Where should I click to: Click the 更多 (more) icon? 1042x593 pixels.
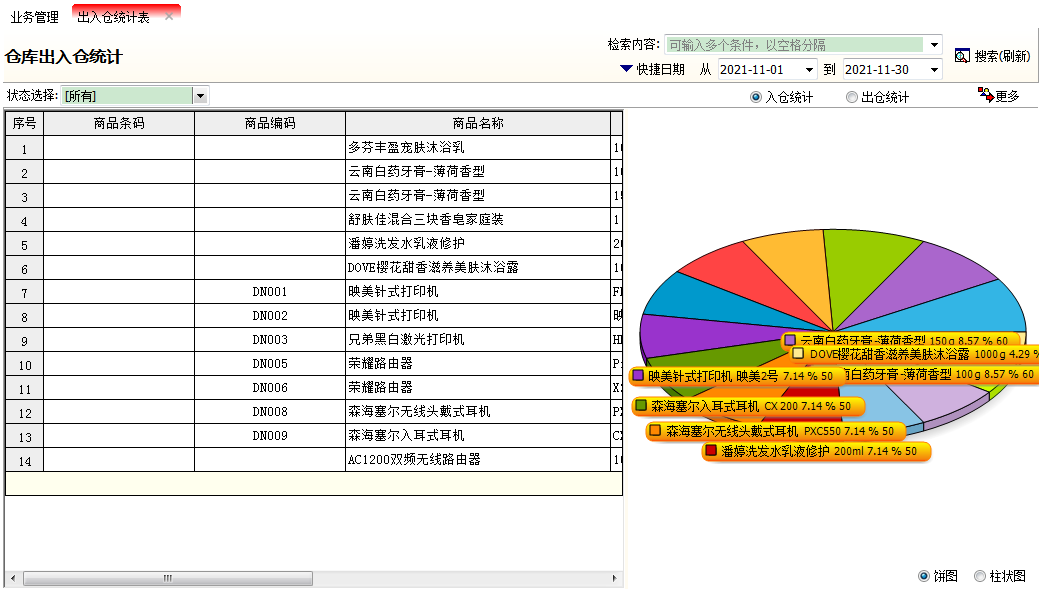pos(986,95)
